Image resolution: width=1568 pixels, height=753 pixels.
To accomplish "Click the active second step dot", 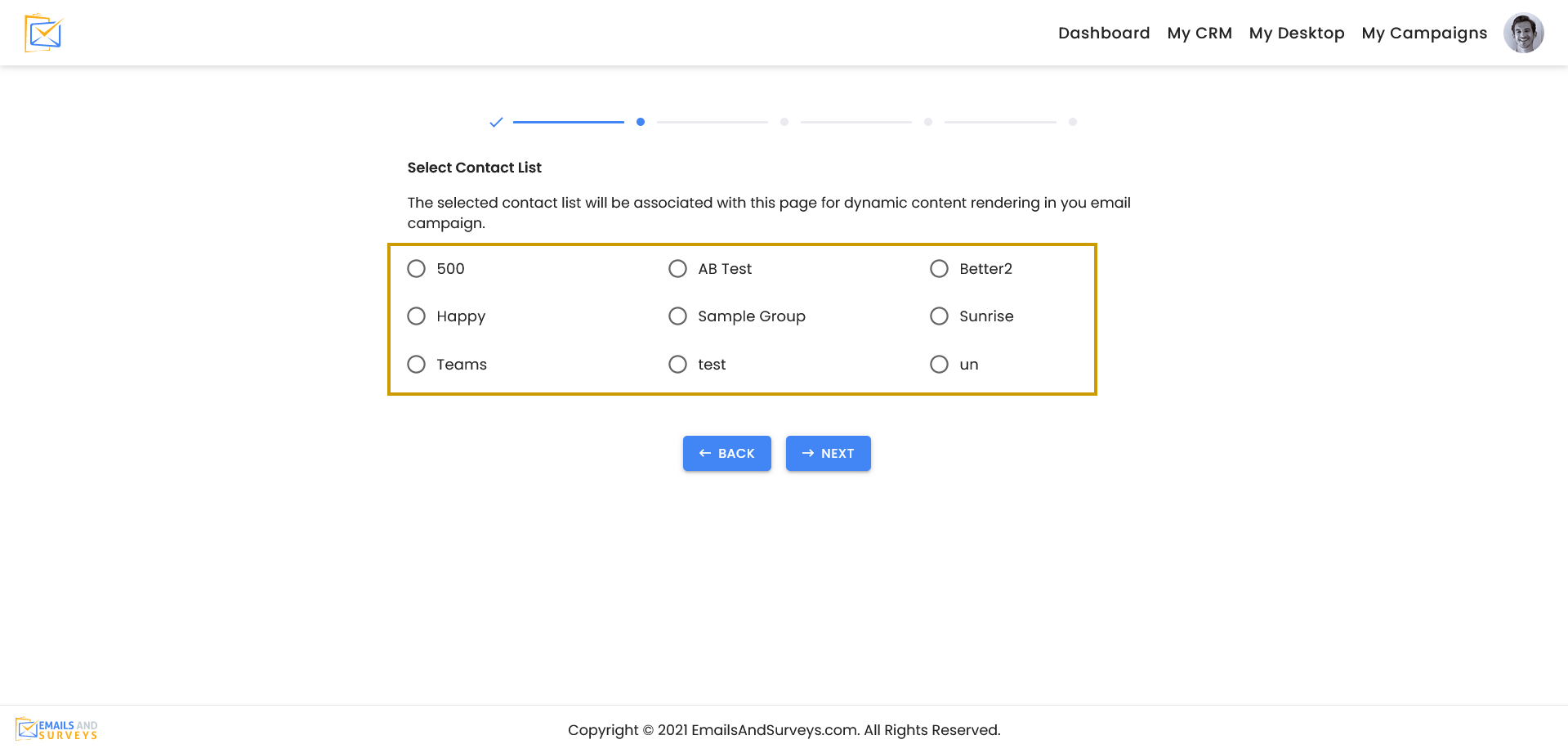I will coord(641,121).
